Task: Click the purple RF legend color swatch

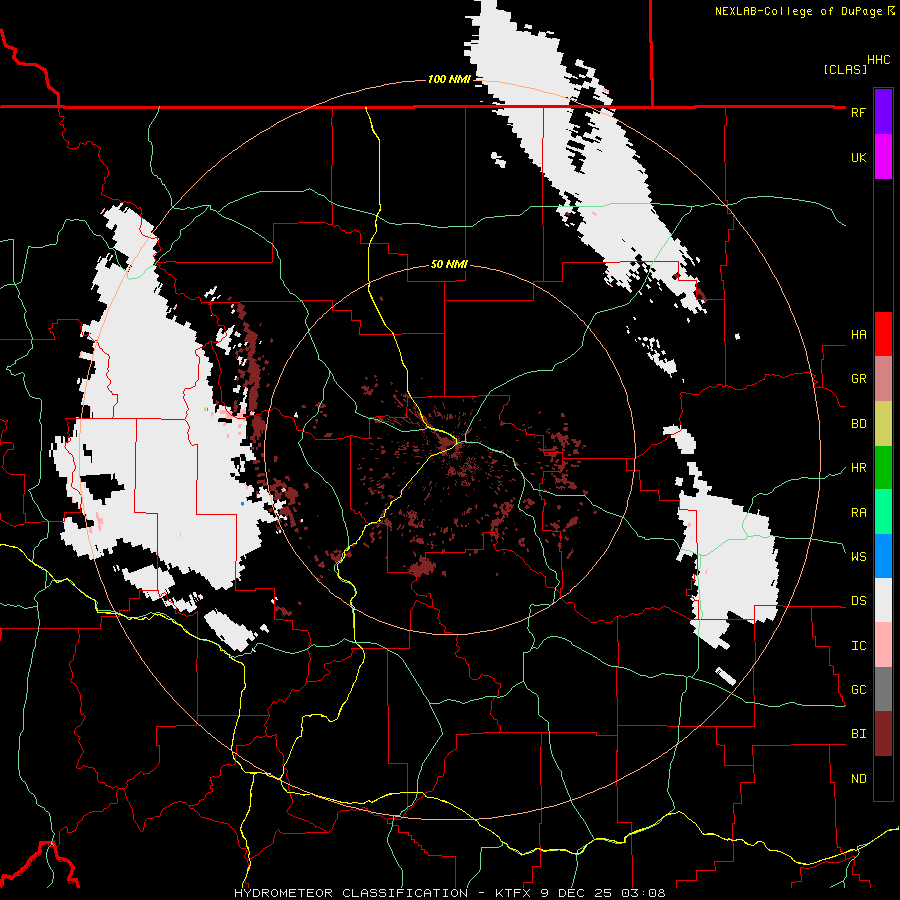Action: 883,112
